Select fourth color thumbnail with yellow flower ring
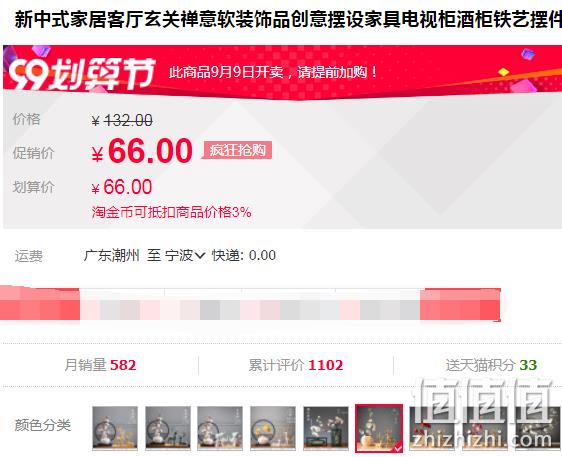This screenshot has width=562, height=457. click(273, 428)
